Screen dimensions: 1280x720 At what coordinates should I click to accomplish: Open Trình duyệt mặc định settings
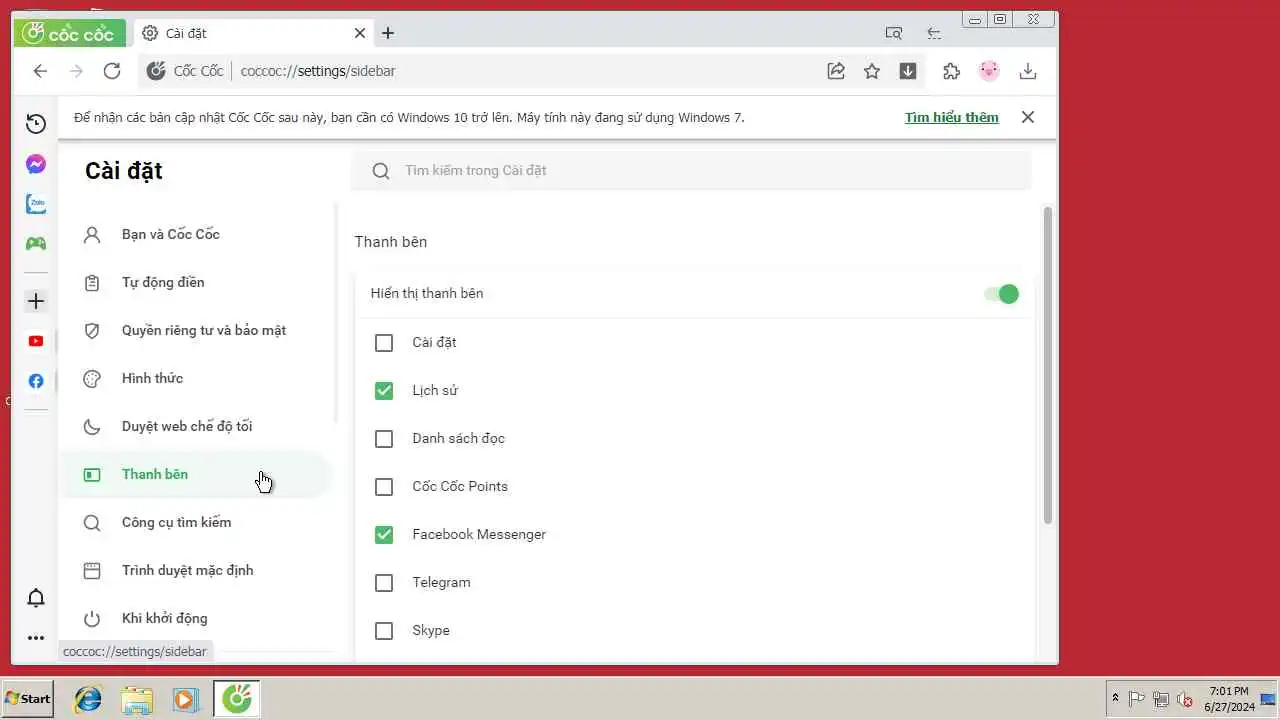195,571
